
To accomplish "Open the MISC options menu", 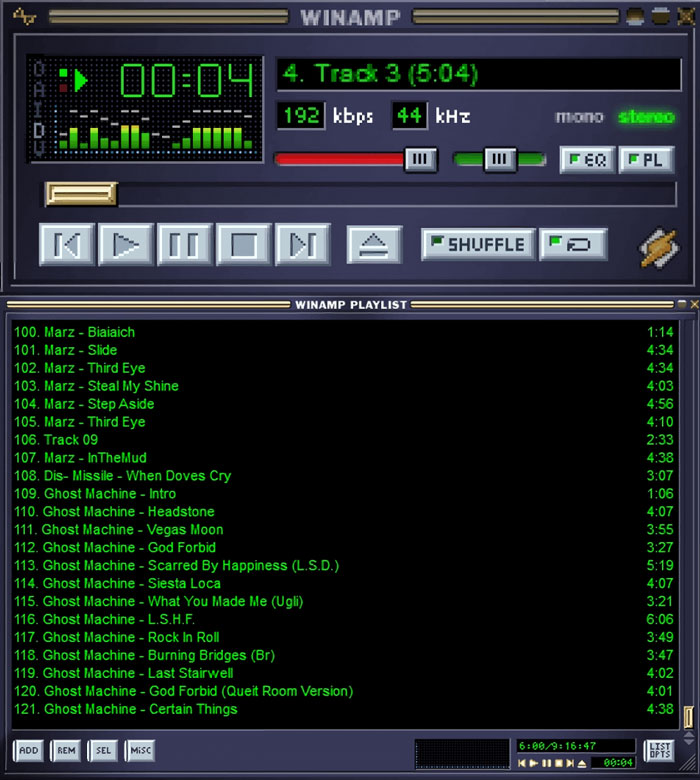I will tap(139, 750).
